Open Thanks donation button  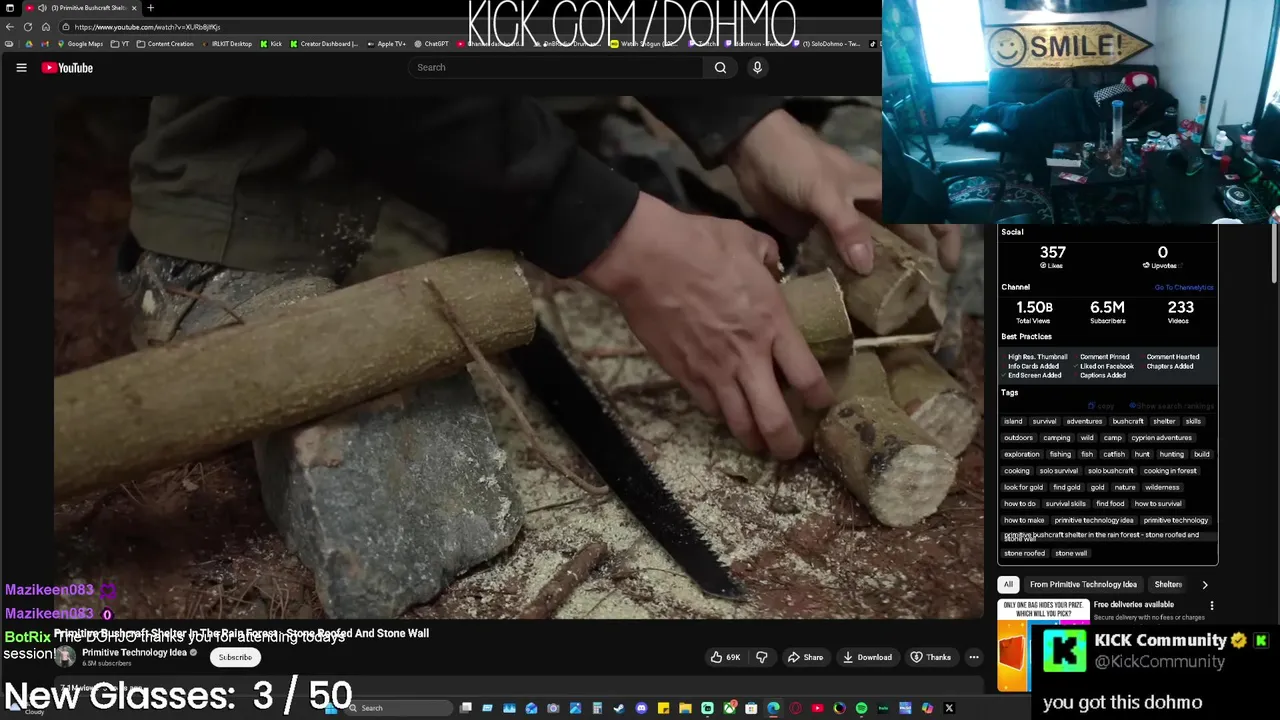930,657
